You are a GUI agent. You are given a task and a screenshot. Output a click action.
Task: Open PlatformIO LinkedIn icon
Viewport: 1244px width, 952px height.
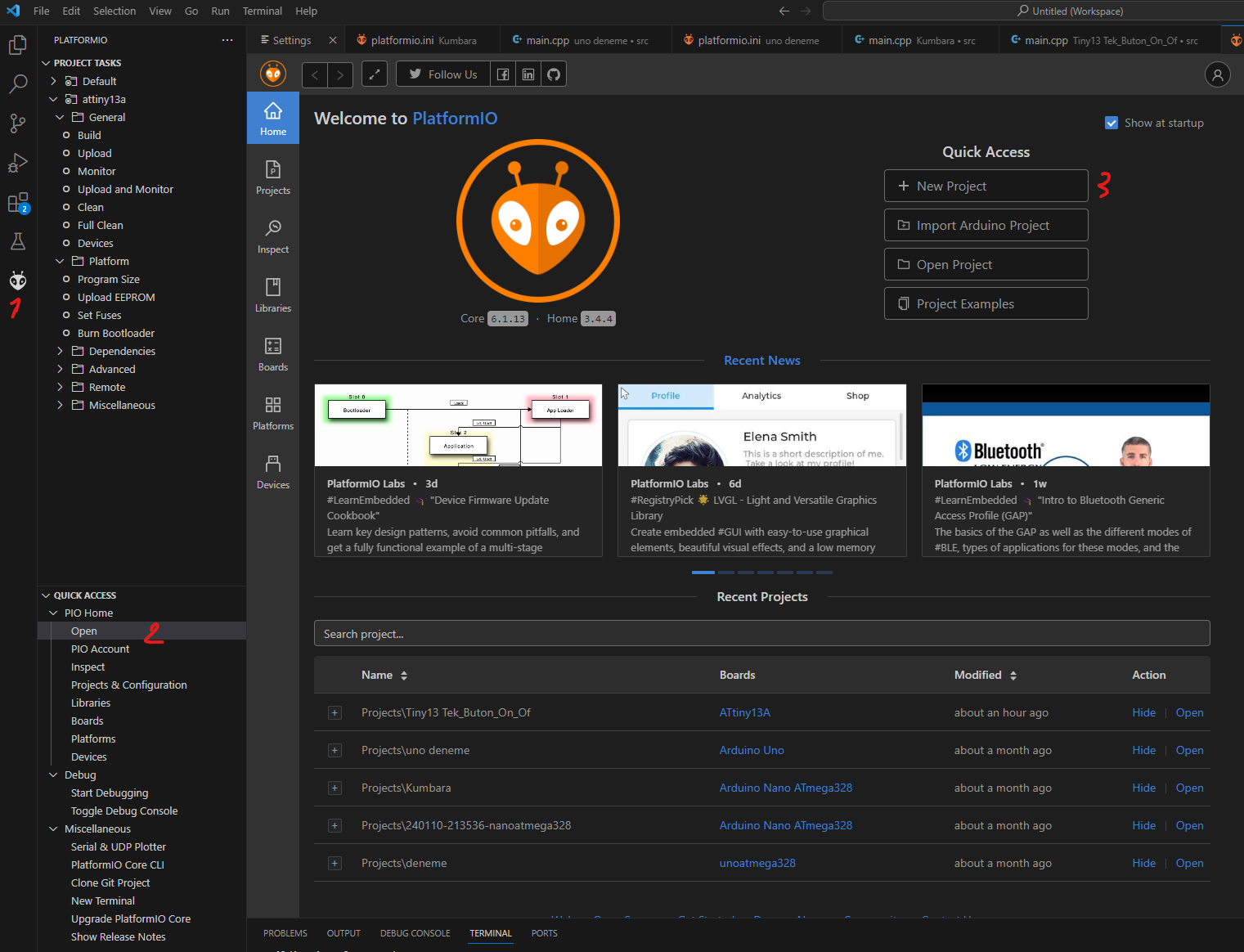(528, 74)
